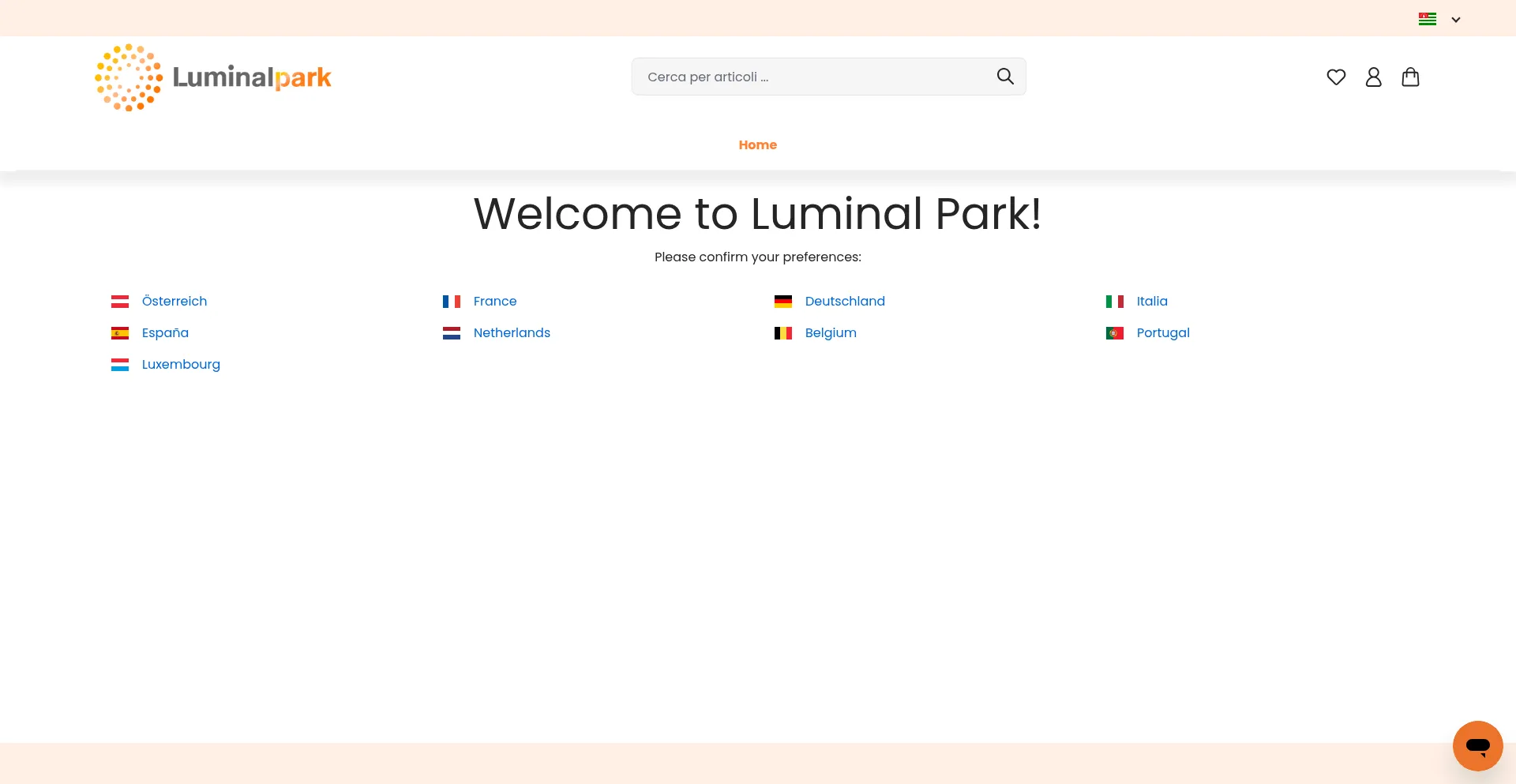
Task: Focus the 'Cerca per articoli' search field
Action: 813,77
